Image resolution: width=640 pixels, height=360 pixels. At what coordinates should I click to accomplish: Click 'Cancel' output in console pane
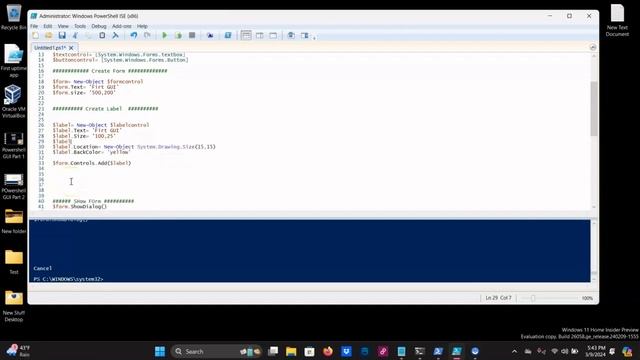tap(42, 268)
